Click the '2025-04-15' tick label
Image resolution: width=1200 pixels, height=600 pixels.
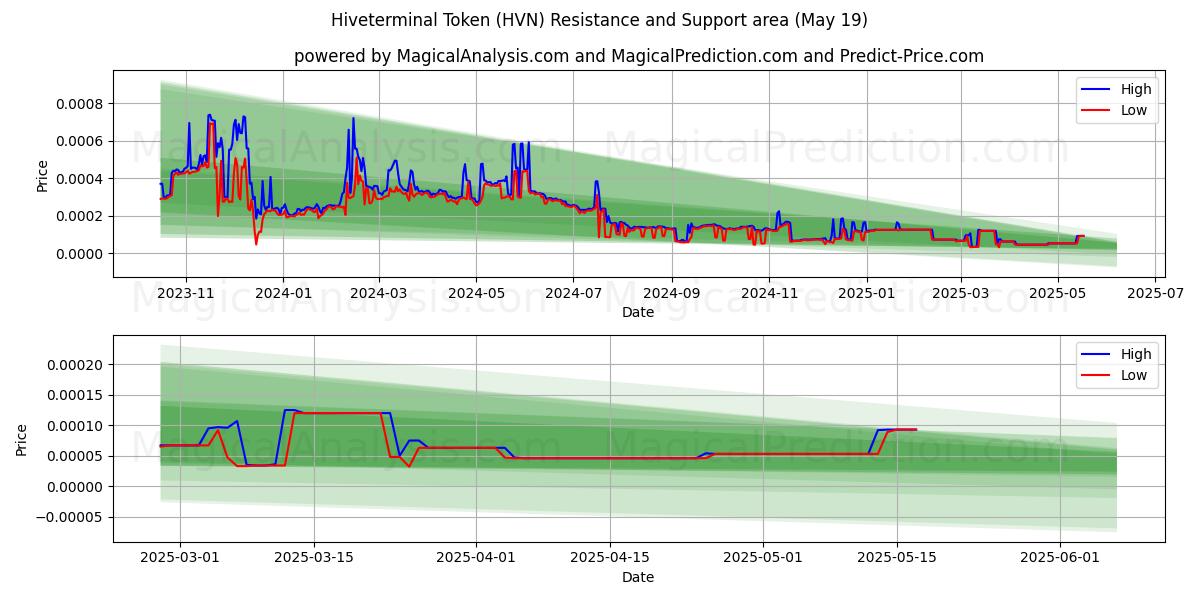(610, 558)
